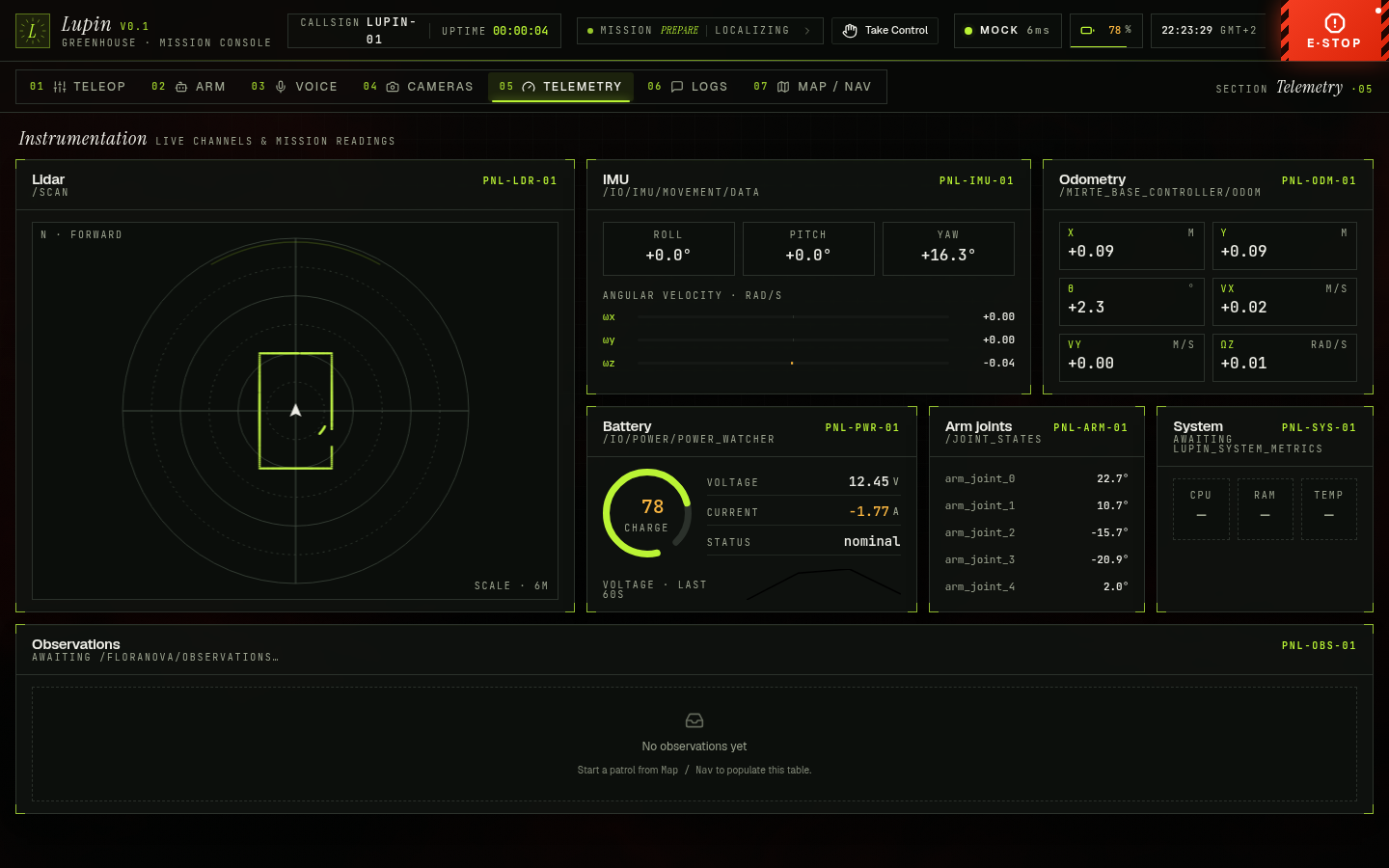Click the Roll +0.0° readout
1389x868 pixels.
tap(668, 249)
